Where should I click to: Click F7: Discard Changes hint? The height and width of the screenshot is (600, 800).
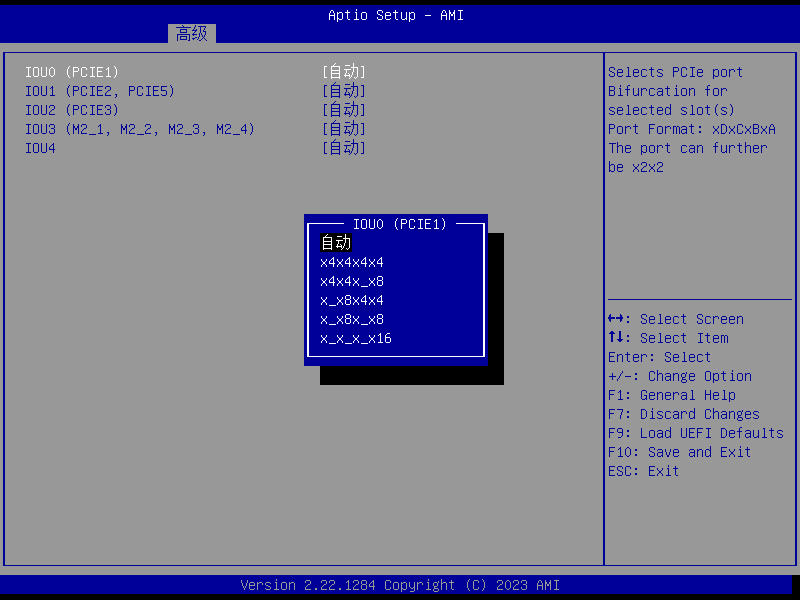coord(683,414)
